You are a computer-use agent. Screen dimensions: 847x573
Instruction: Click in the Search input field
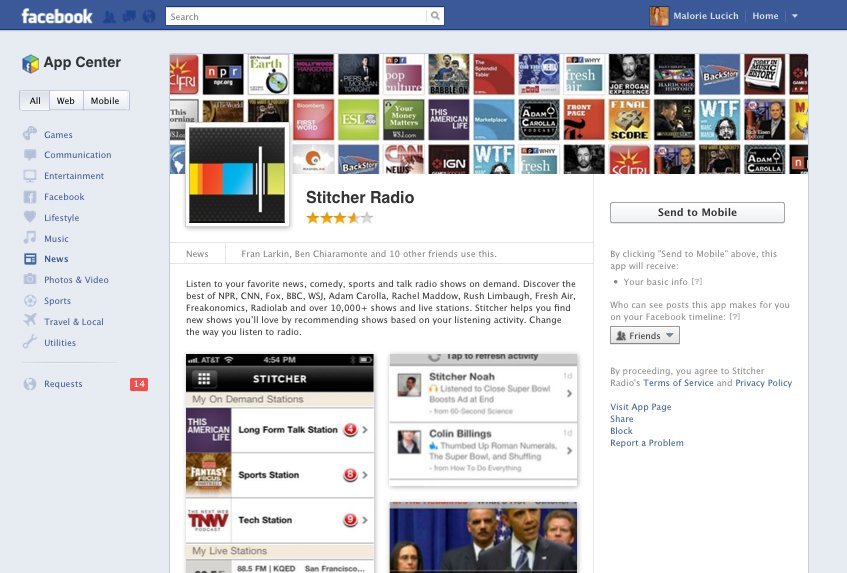tap(296, 16)
